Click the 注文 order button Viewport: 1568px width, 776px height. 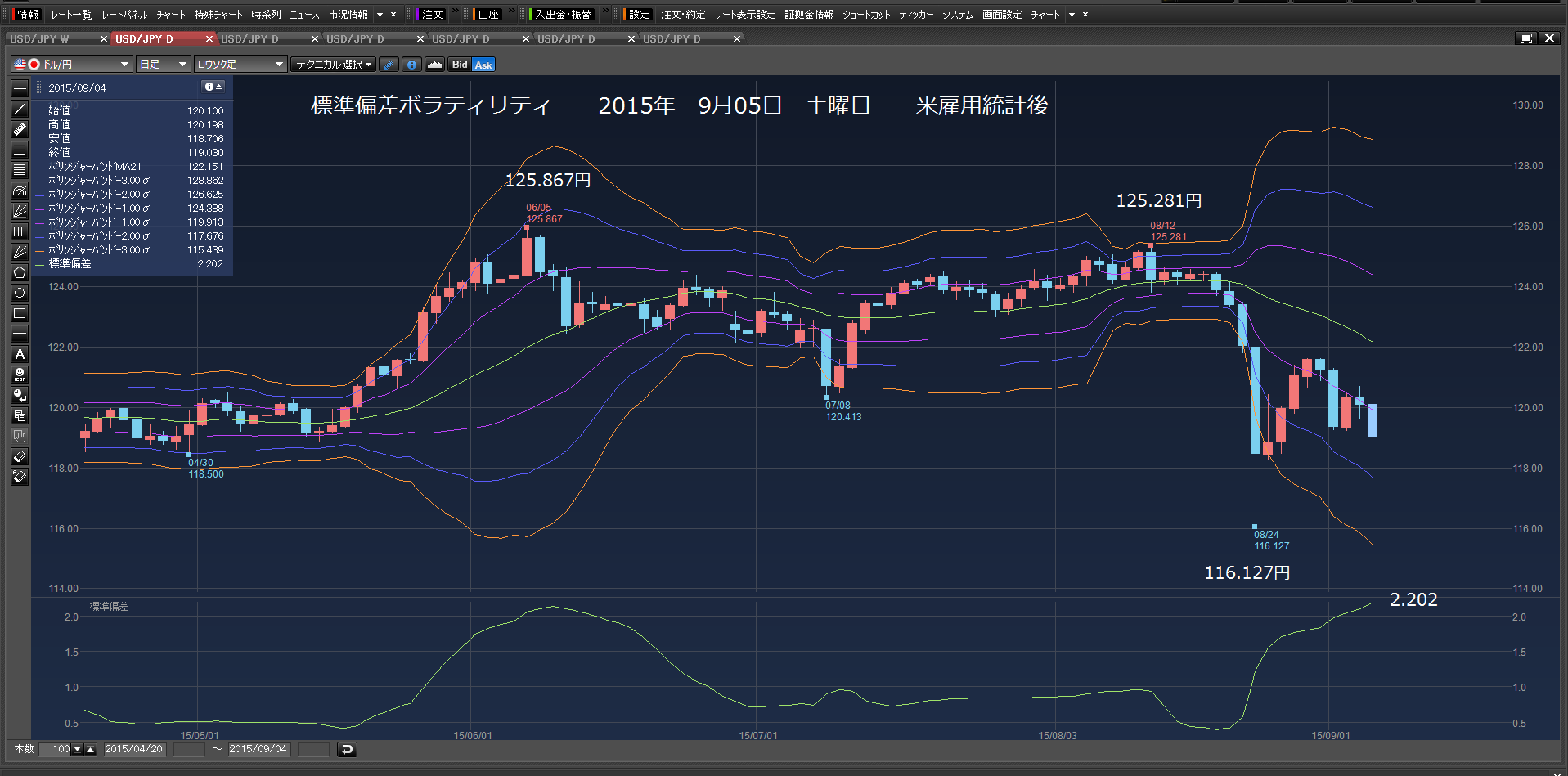click(431, 15)
